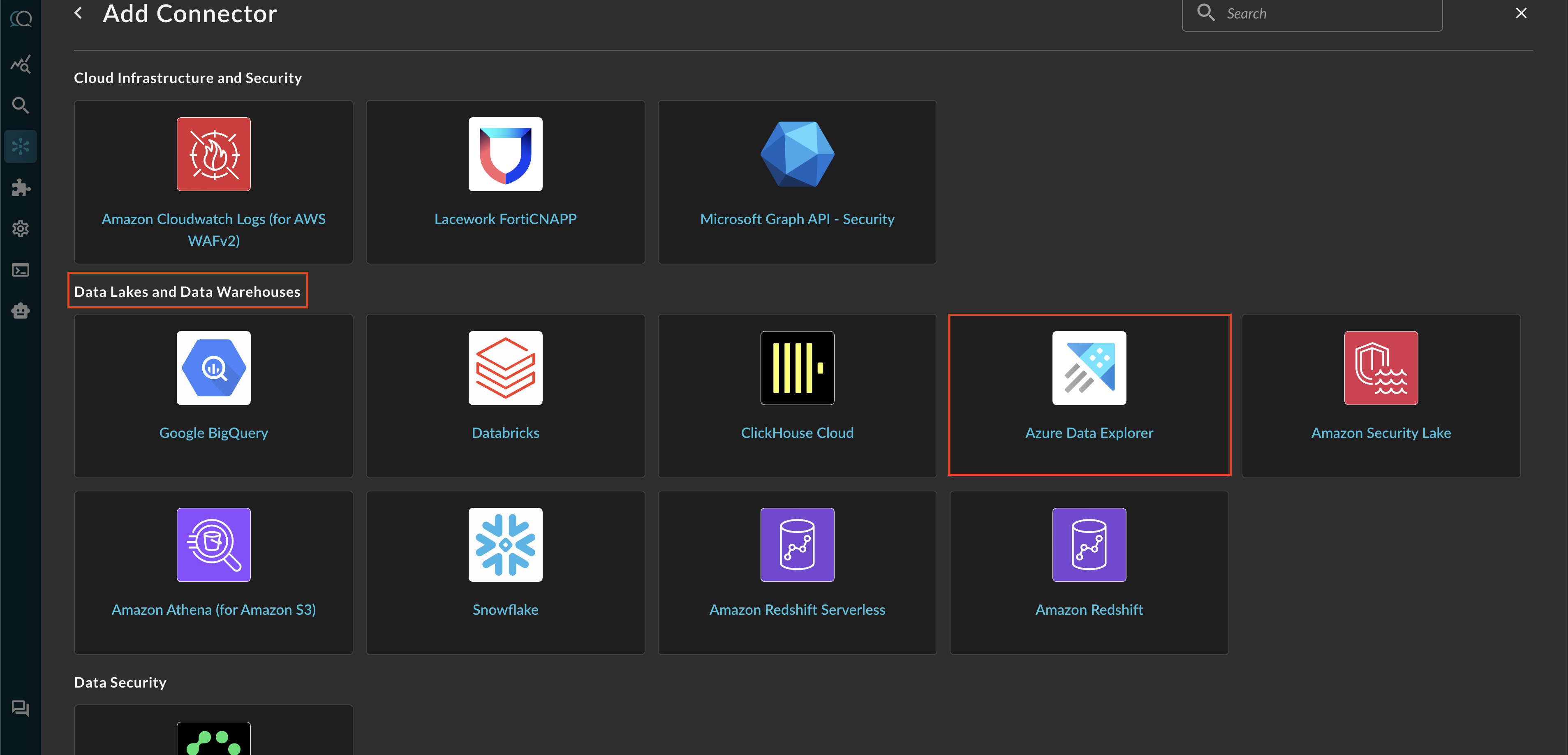
Task: Open the Google BigQuery connector link
Action: point(214,433)
